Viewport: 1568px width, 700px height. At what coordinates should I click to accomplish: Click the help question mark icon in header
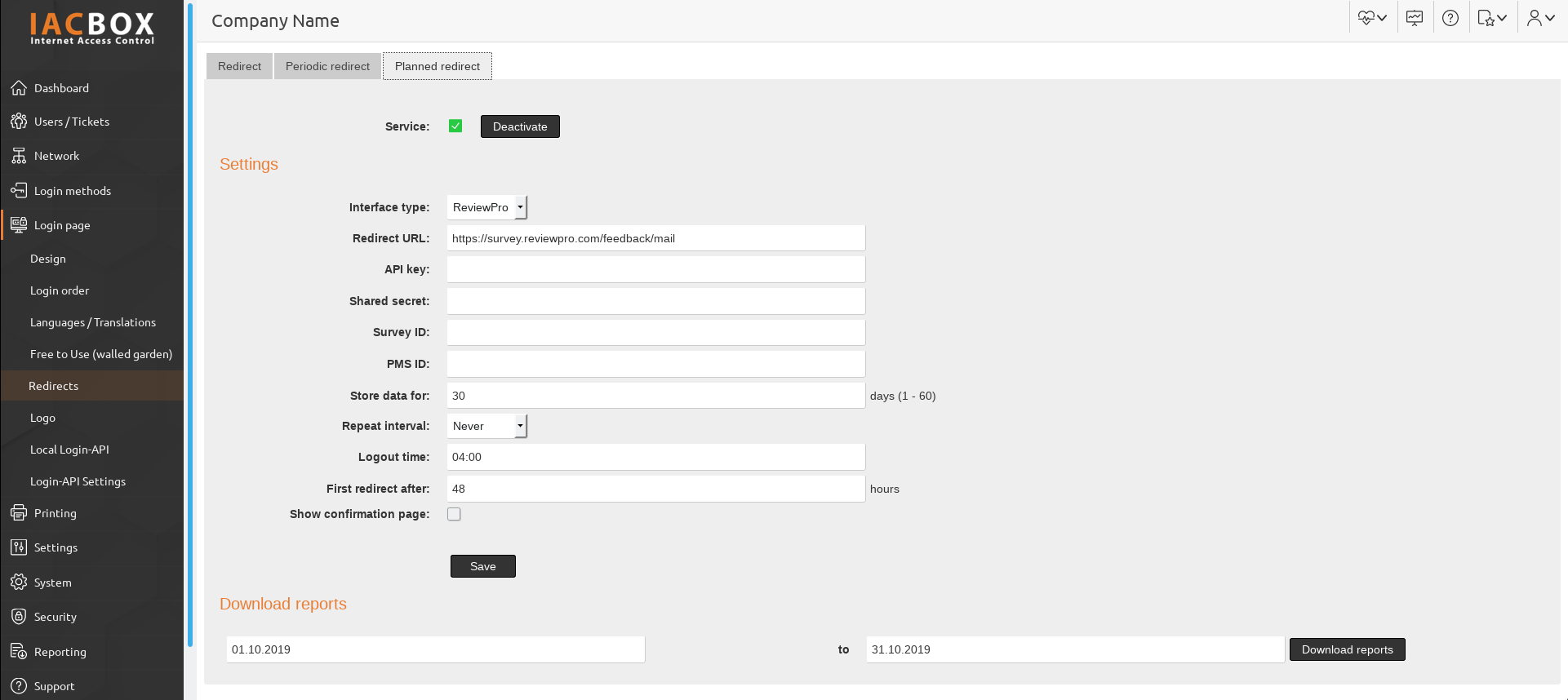(x=1450, y=18)
